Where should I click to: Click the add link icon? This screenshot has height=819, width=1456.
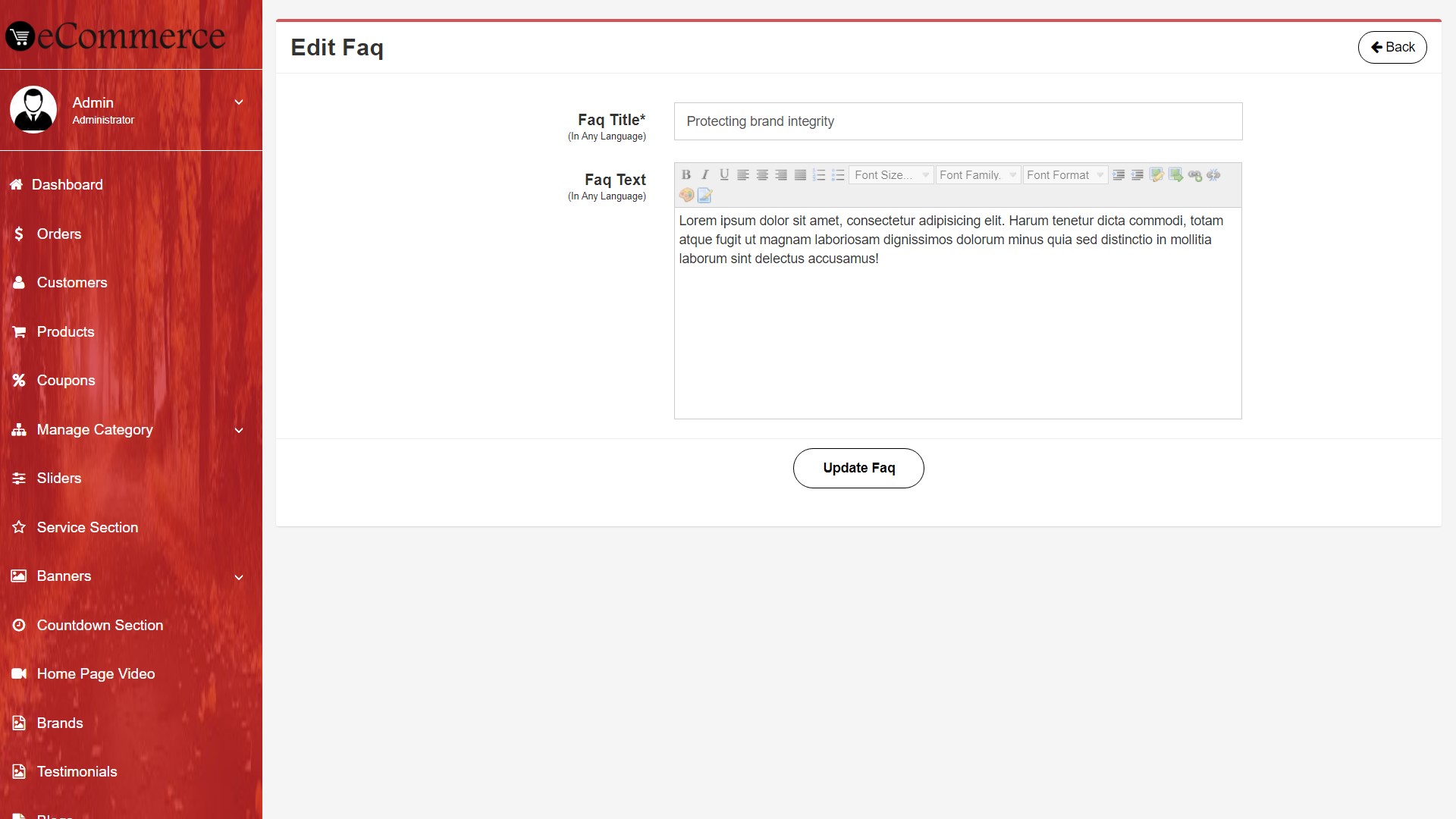tap(1194, 175)
